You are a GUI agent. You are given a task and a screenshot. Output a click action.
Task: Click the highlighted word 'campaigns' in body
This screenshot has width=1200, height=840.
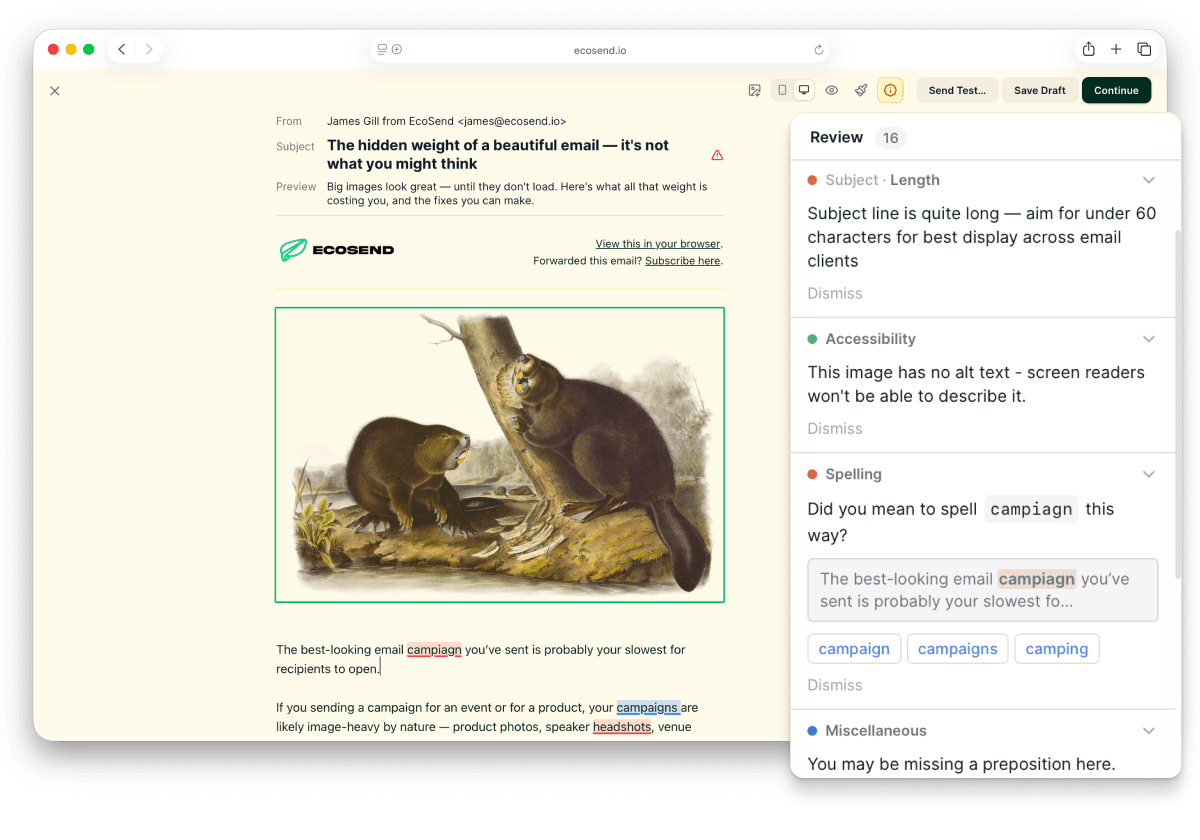click(648, 708)
